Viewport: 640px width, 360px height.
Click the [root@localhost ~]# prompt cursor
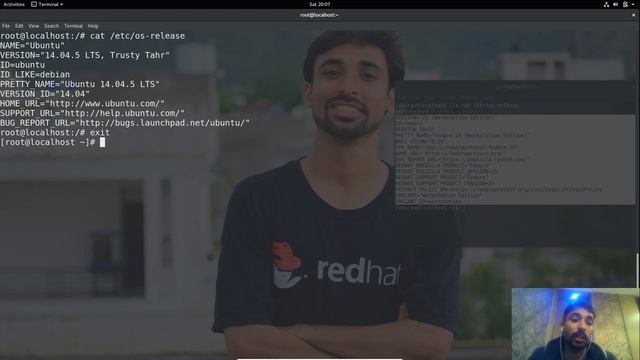102,142
